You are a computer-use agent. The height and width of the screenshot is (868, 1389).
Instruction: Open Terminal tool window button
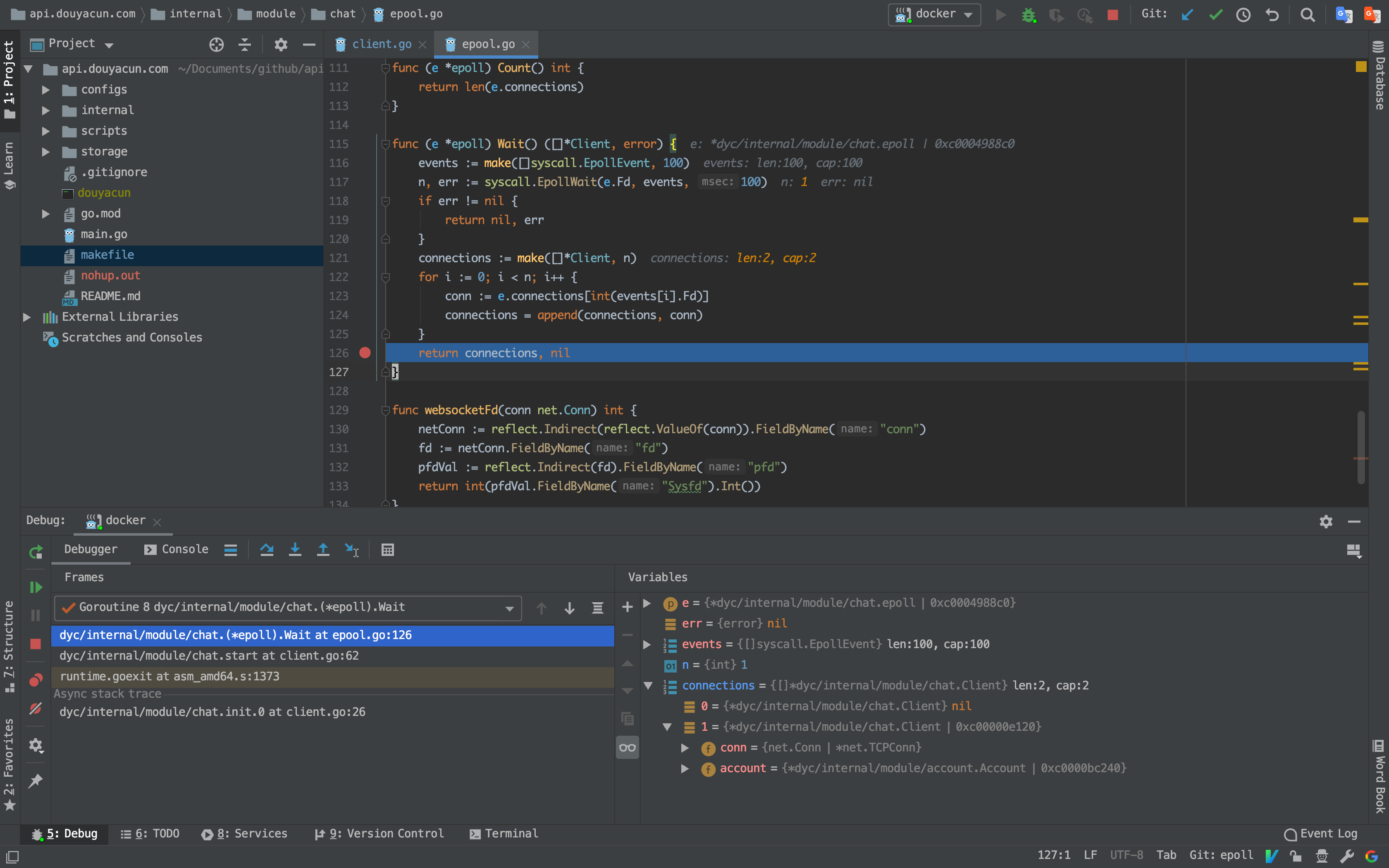[x=504, y=834]
